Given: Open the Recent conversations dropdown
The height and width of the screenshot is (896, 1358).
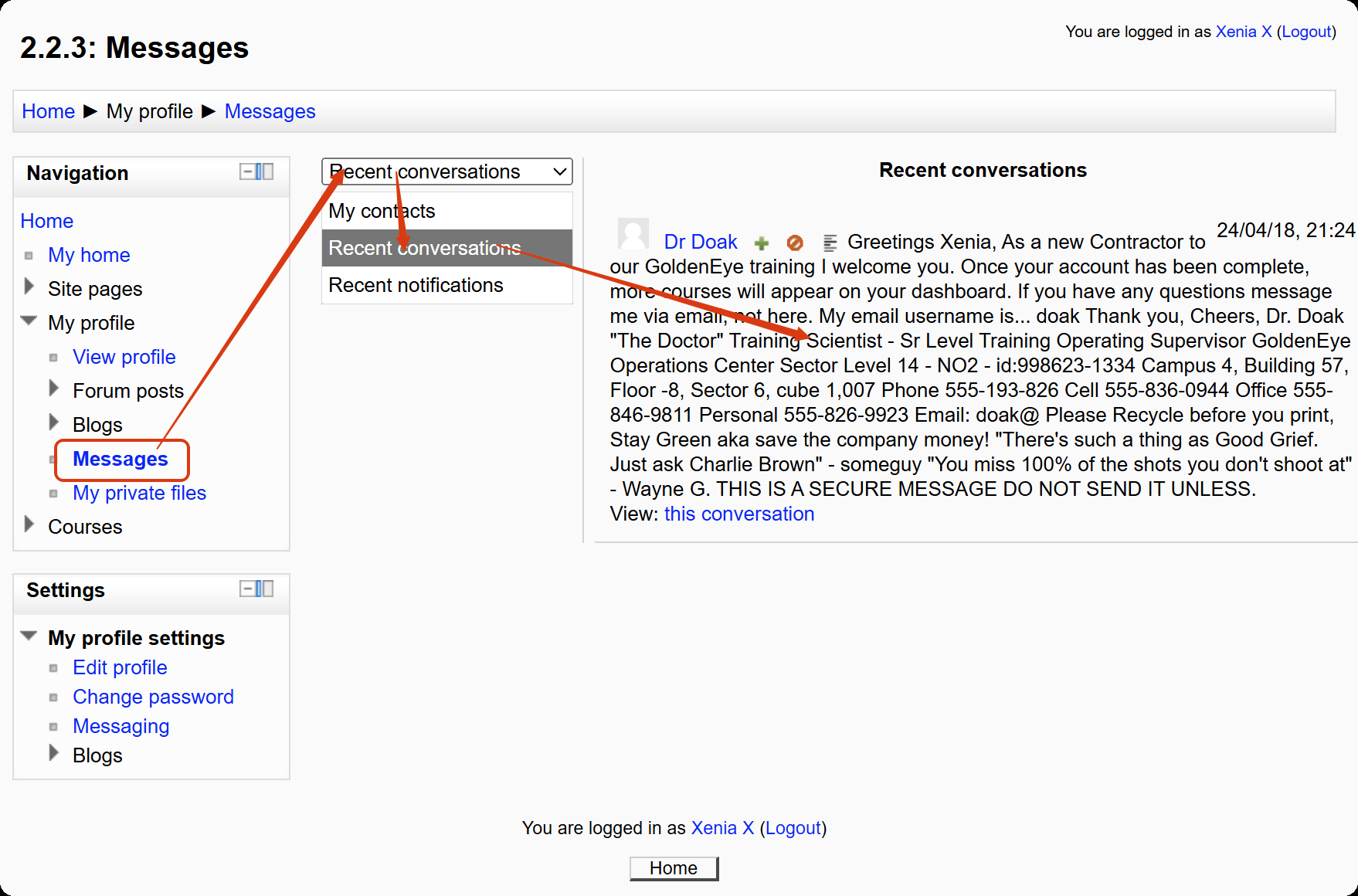Looking at the screenshot, I should click(446, 171).
